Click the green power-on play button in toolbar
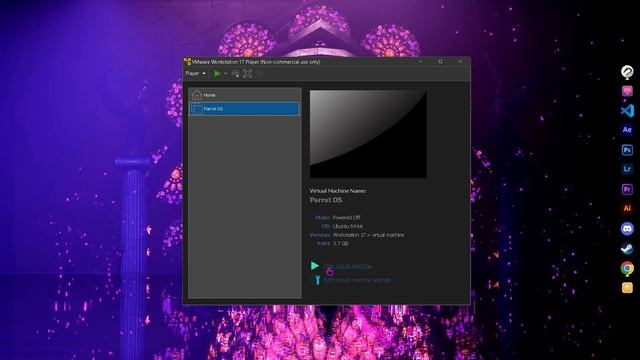This screenshot has height=360, width=640. coord(217,73)
